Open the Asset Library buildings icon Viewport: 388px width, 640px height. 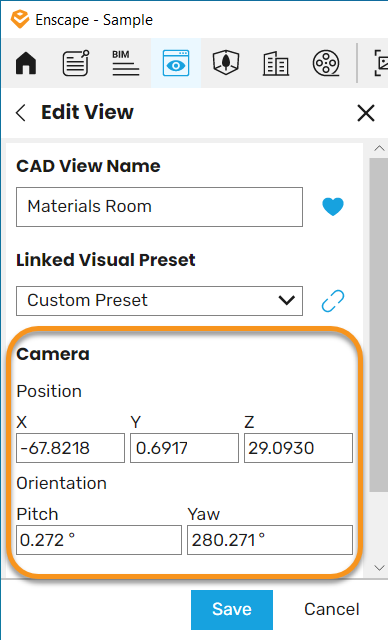pyautogui.click(x=276, y=63)
